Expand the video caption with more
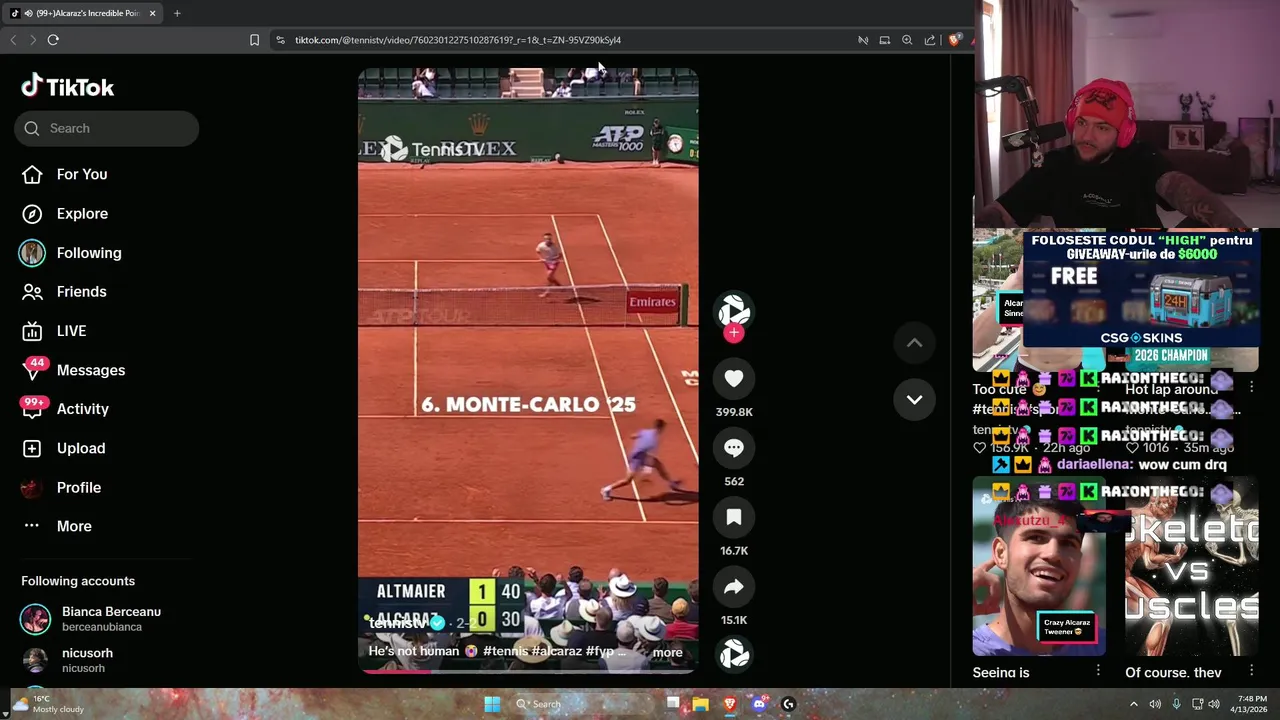1280x720 pixels. (667, 652)
